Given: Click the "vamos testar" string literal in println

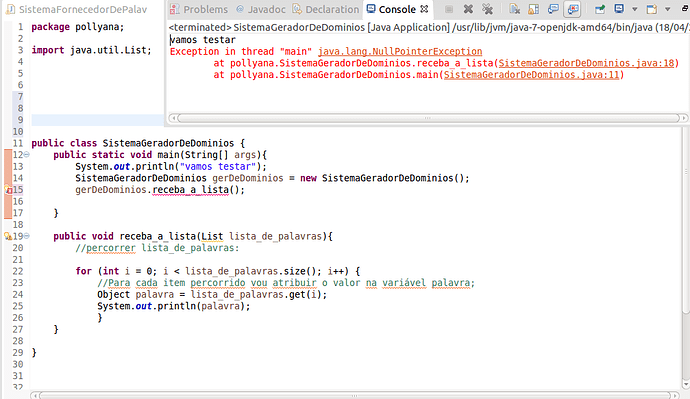Looking at the screenshot, I should click(218, 167).
